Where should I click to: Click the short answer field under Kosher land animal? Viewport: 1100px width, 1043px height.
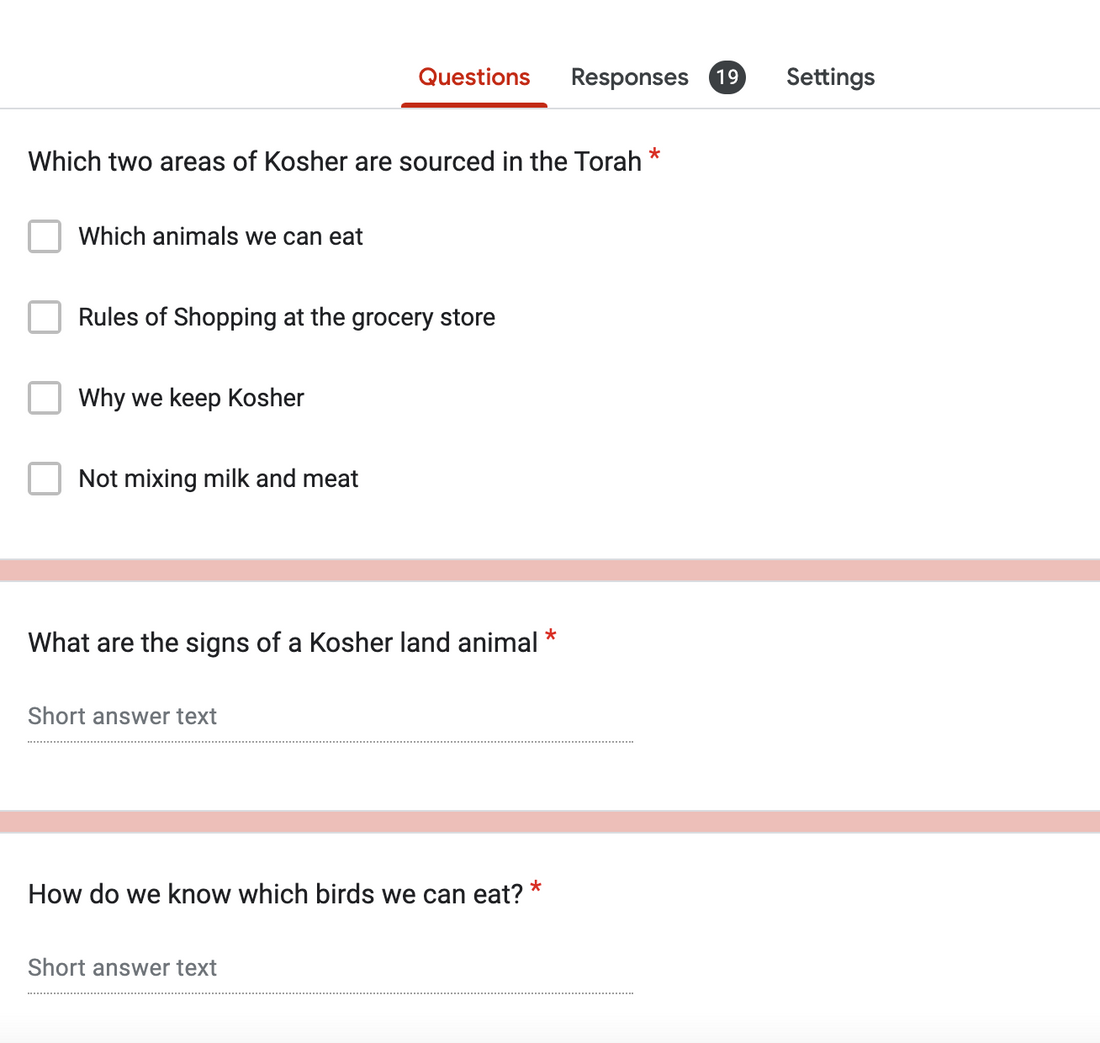330,717
